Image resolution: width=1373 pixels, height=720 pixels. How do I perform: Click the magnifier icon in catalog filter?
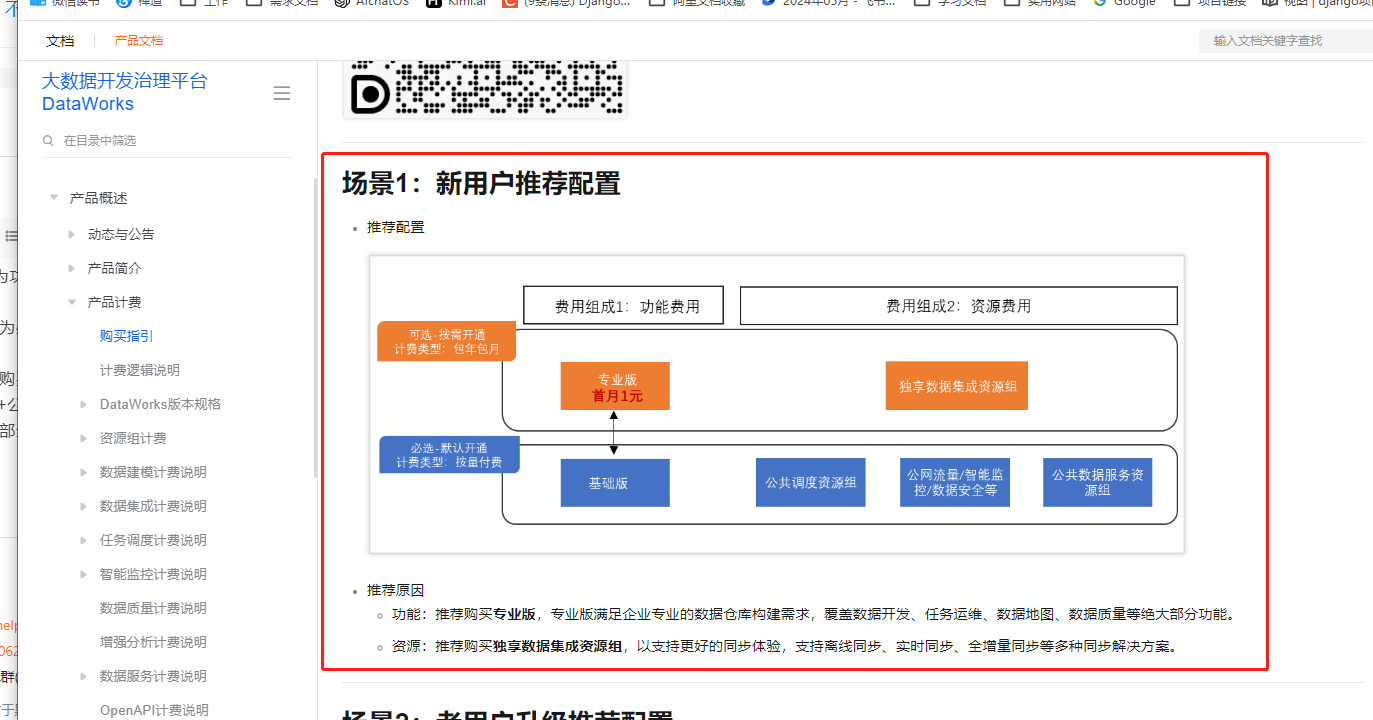coord(48,141)
